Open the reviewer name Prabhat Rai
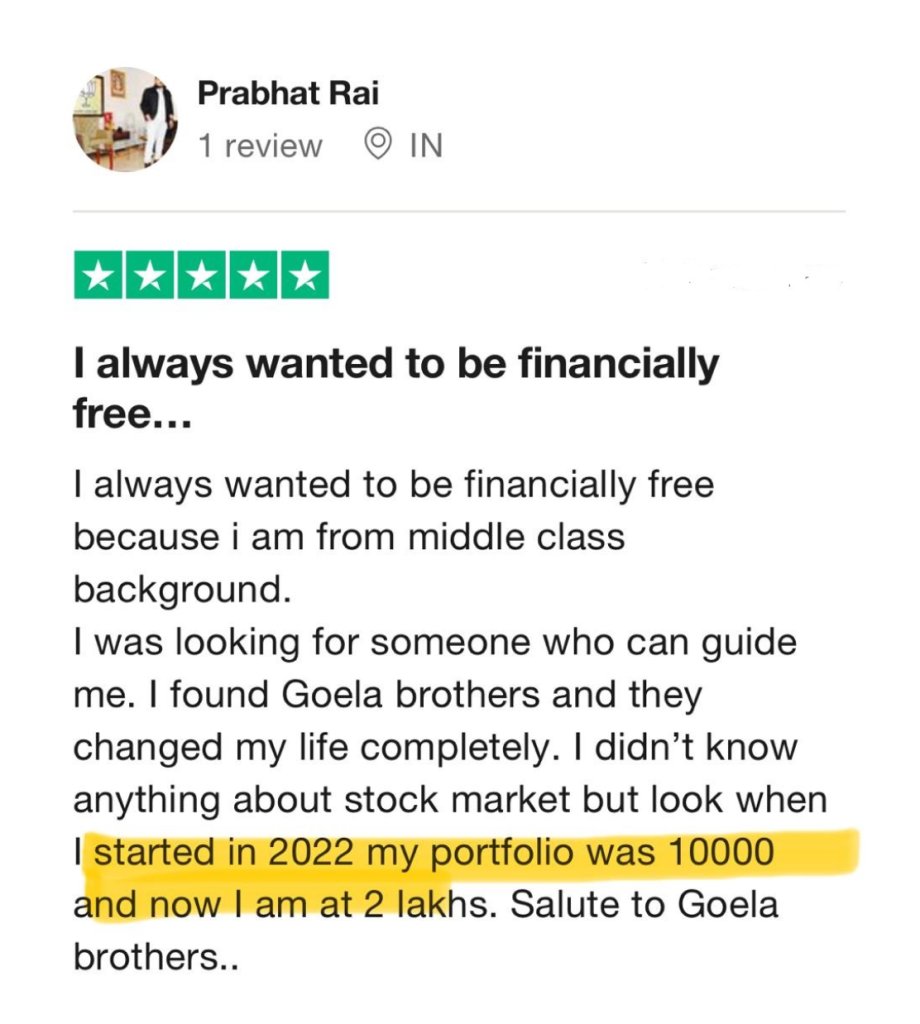The image size is (920, 1024). (x=288, y=94)
